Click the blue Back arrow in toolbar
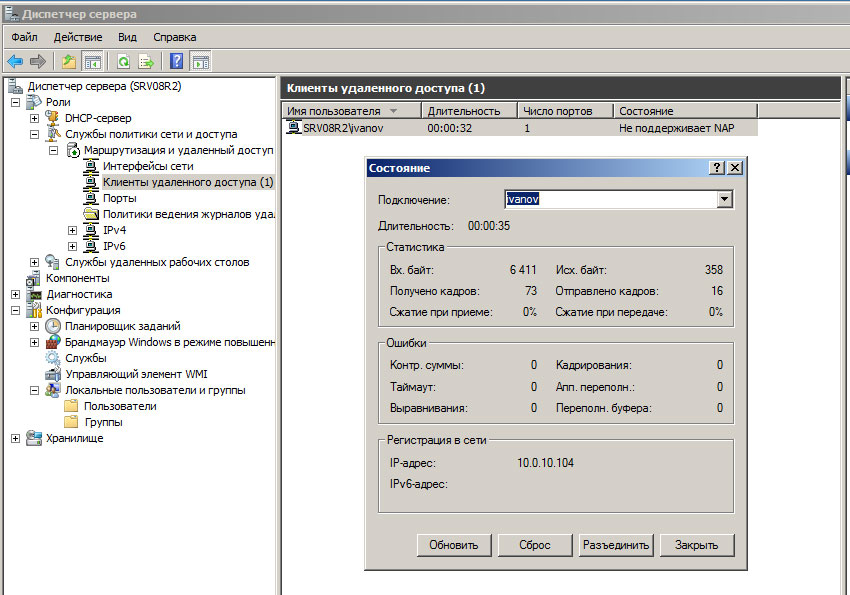Screen dimensions: 850x595 (x=15, y=61)
